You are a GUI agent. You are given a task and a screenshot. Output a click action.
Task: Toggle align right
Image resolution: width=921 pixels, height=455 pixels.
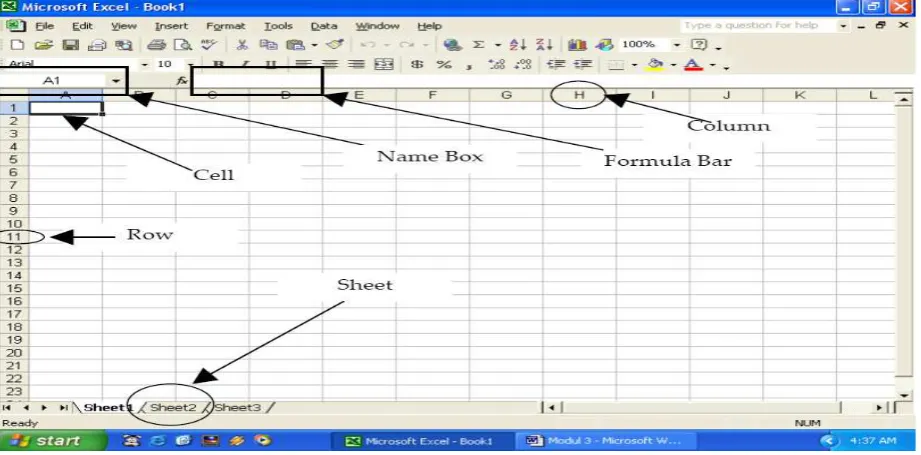click(x=357, y=64)
